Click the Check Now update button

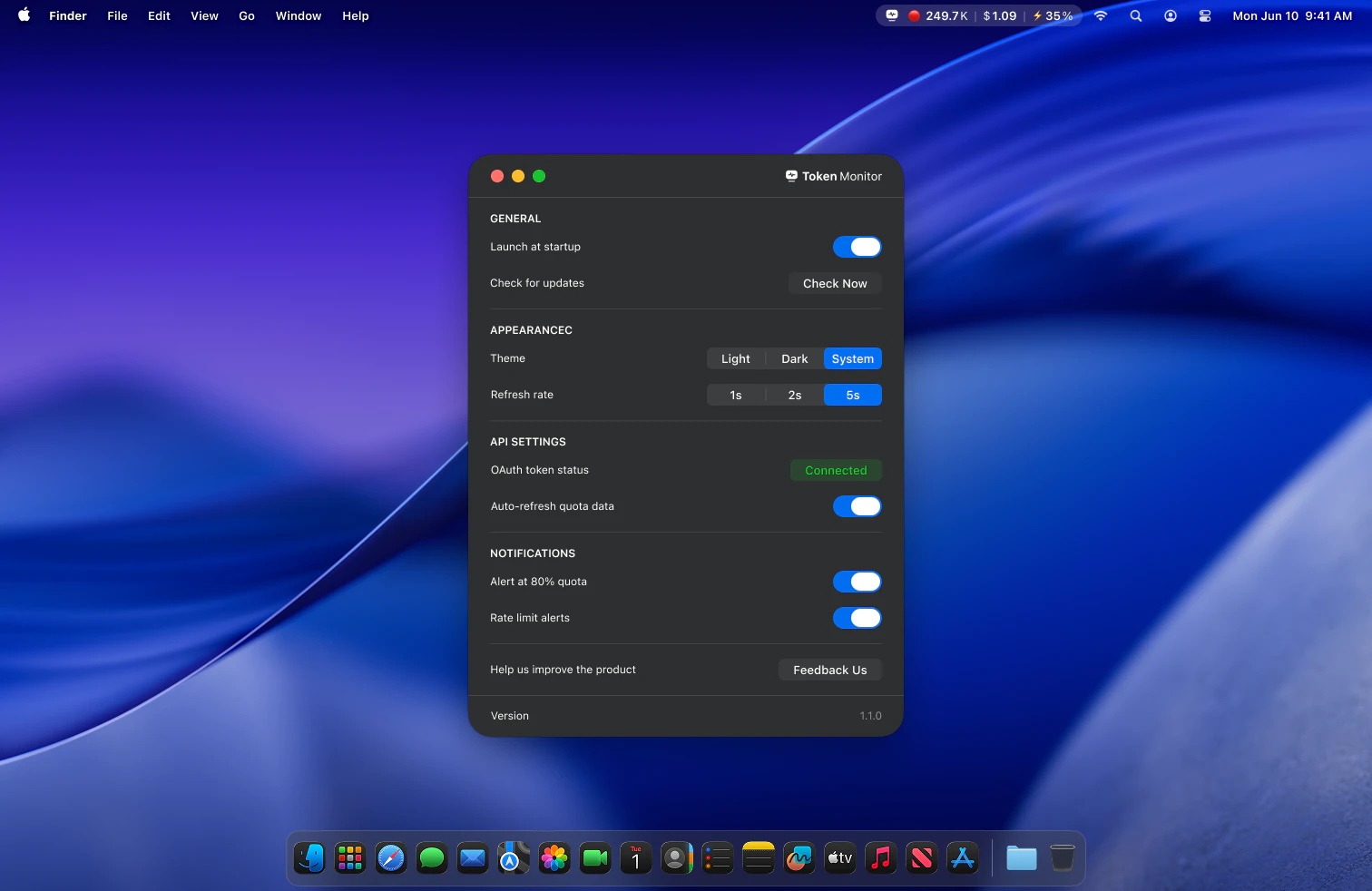[x=834, y=283]
